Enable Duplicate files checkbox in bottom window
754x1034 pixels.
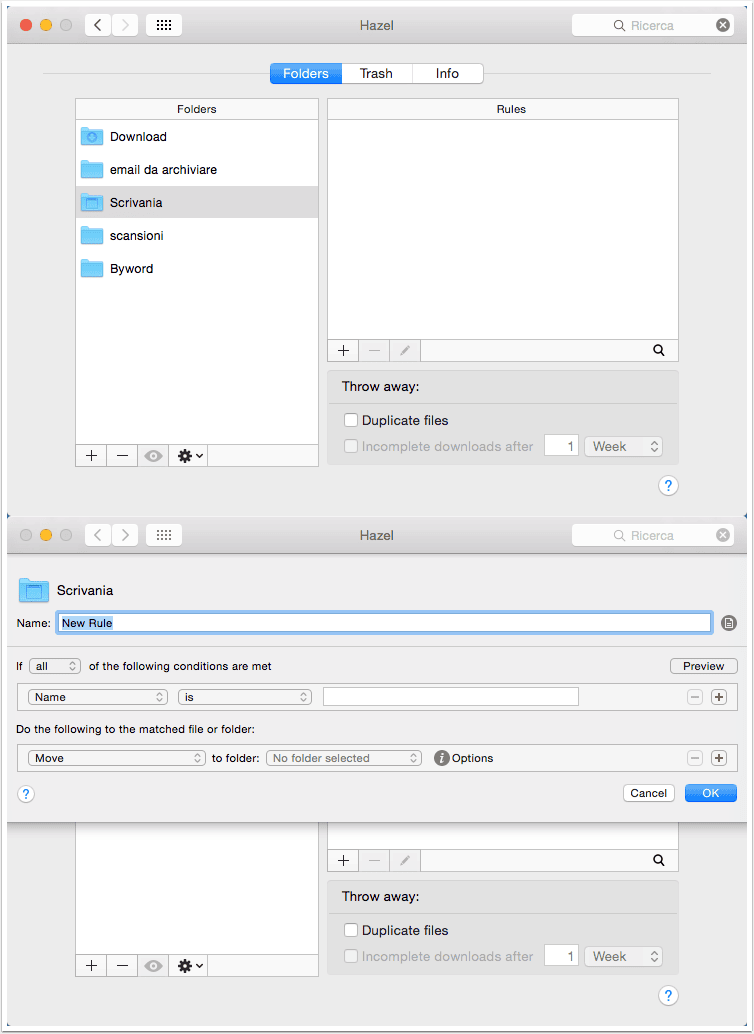pyautogui.click(x=351, y=930)
